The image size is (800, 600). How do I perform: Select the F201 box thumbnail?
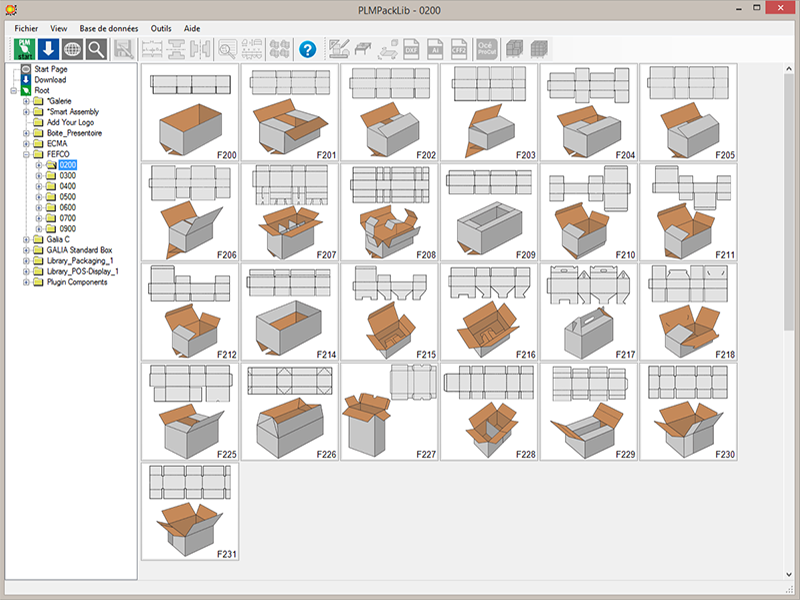[290, 113]
